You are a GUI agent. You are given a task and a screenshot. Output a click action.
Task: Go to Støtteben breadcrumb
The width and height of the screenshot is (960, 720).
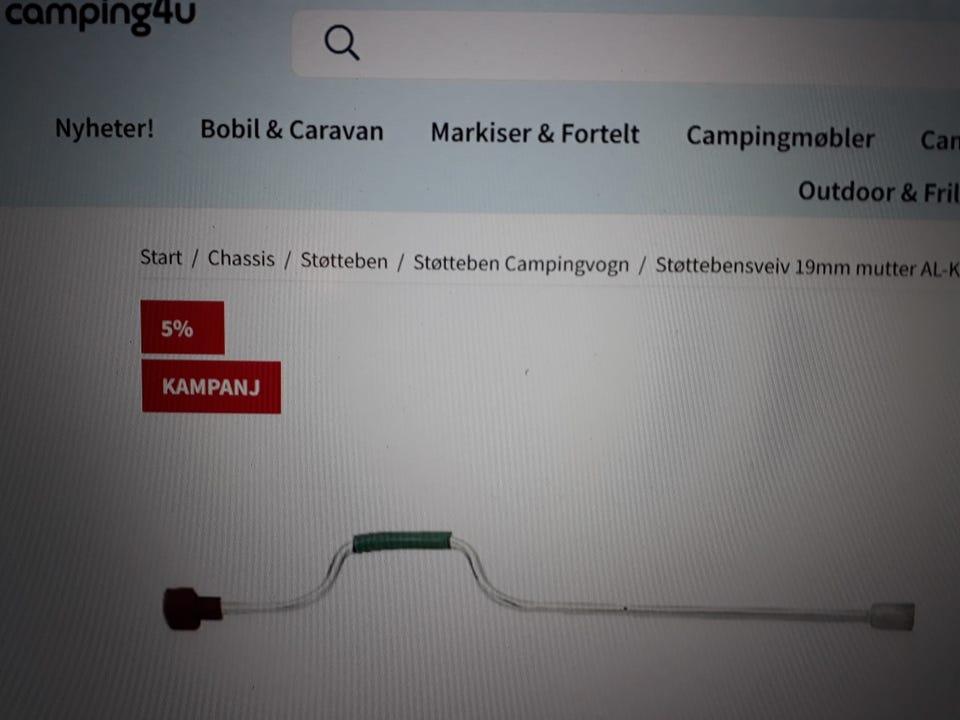coord(343,261)
